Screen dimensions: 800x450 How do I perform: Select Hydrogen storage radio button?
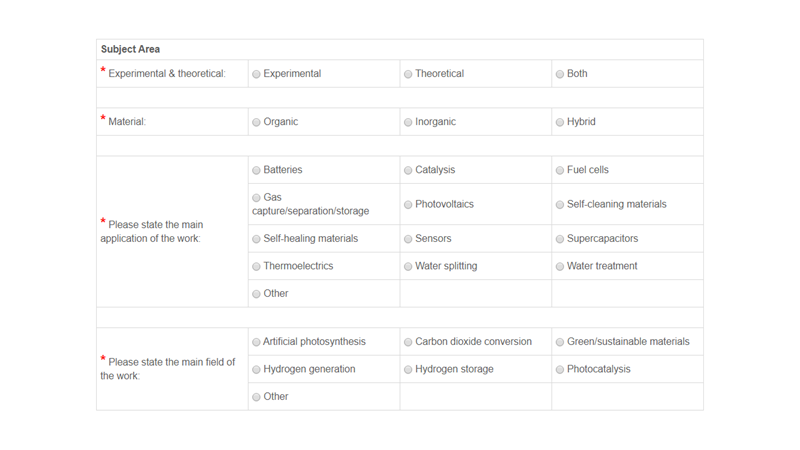click(x=408, y=370)
